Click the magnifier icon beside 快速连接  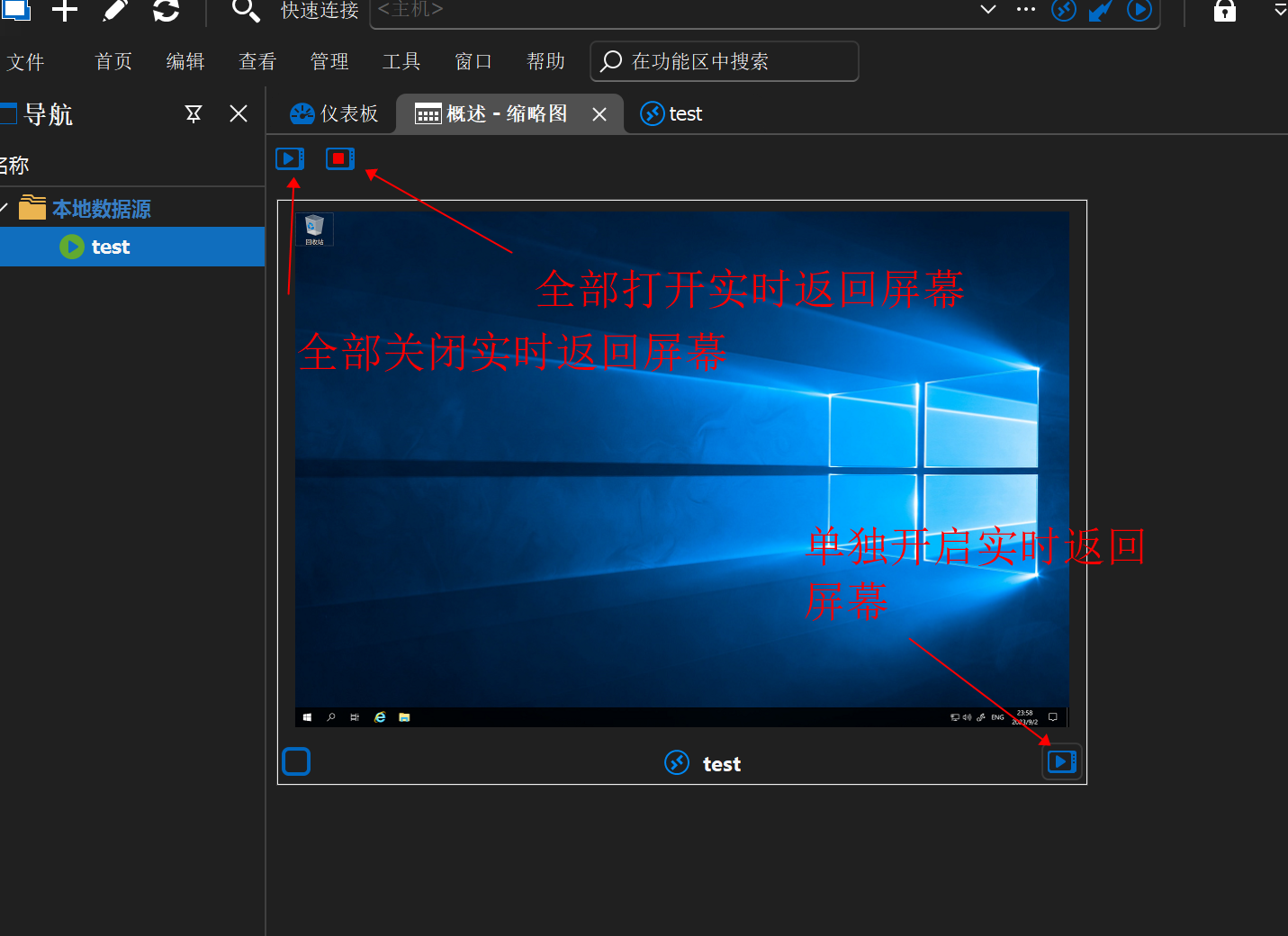click(x=245, y=10)
